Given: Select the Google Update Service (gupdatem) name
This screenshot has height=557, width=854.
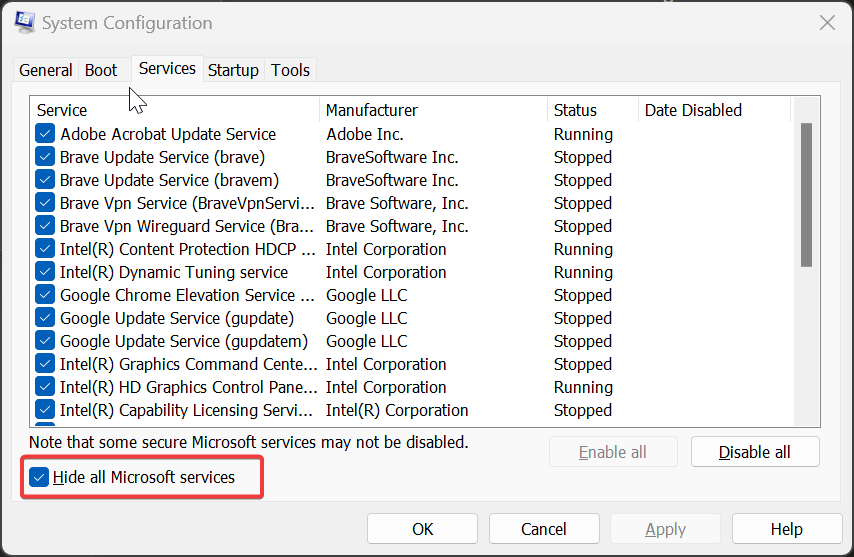Looking at the screenshot, I should click(x=184, y=341).
